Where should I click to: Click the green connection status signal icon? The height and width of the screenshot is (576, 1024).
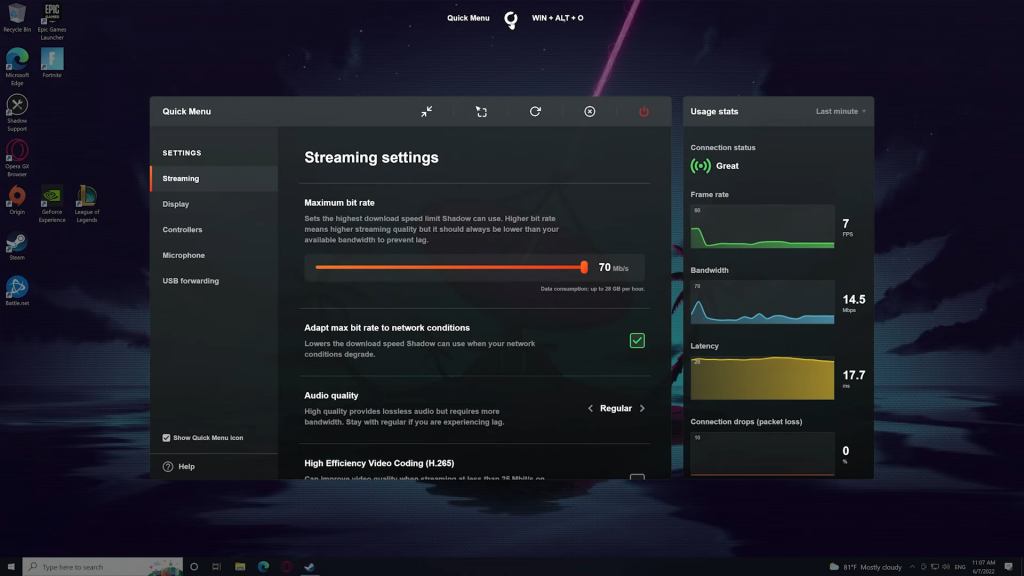click(701, 166)
